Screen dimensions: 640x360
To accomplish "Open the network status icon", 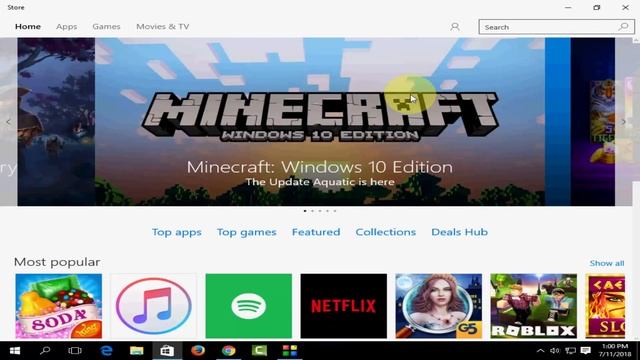I will [570, 351].
